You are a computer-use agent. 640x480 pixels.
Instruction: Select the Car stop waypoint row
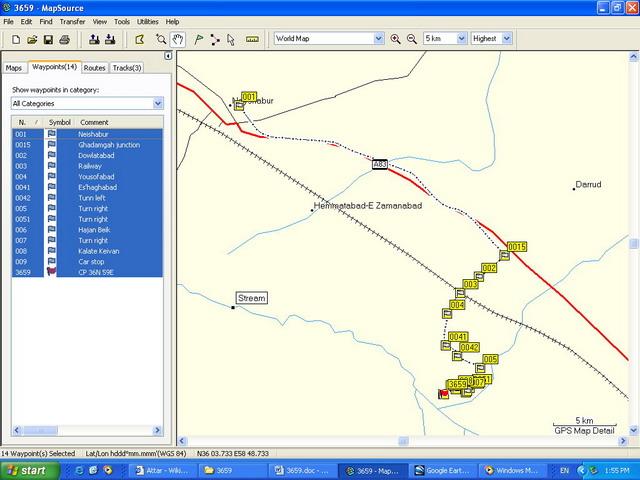pos(87,262)
